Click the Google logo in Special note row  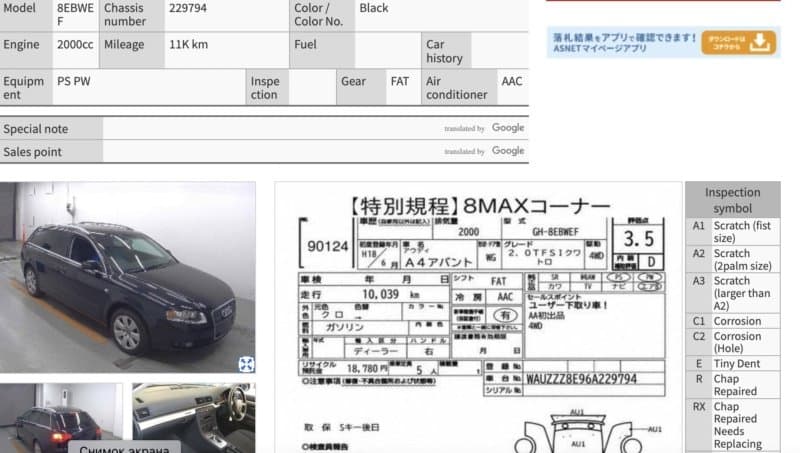pos(508,128)
